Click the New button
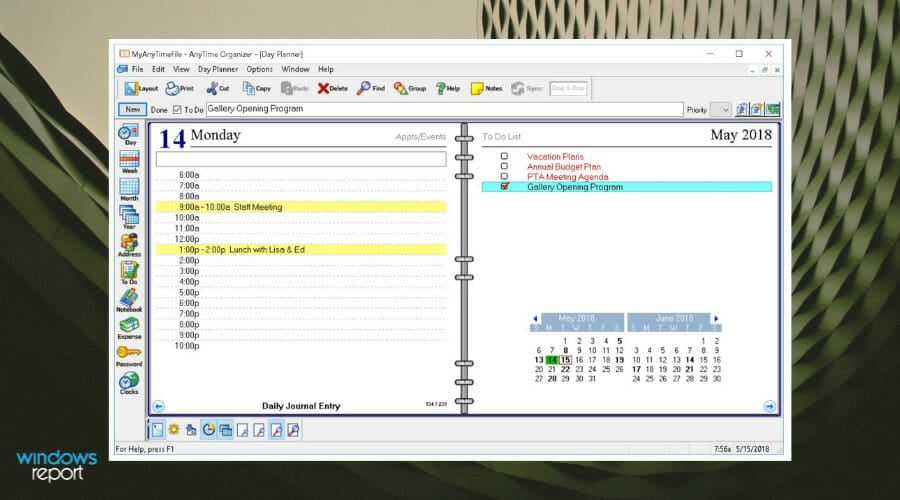The width and height of the screenshot is (900, 500). click(133, 109)
